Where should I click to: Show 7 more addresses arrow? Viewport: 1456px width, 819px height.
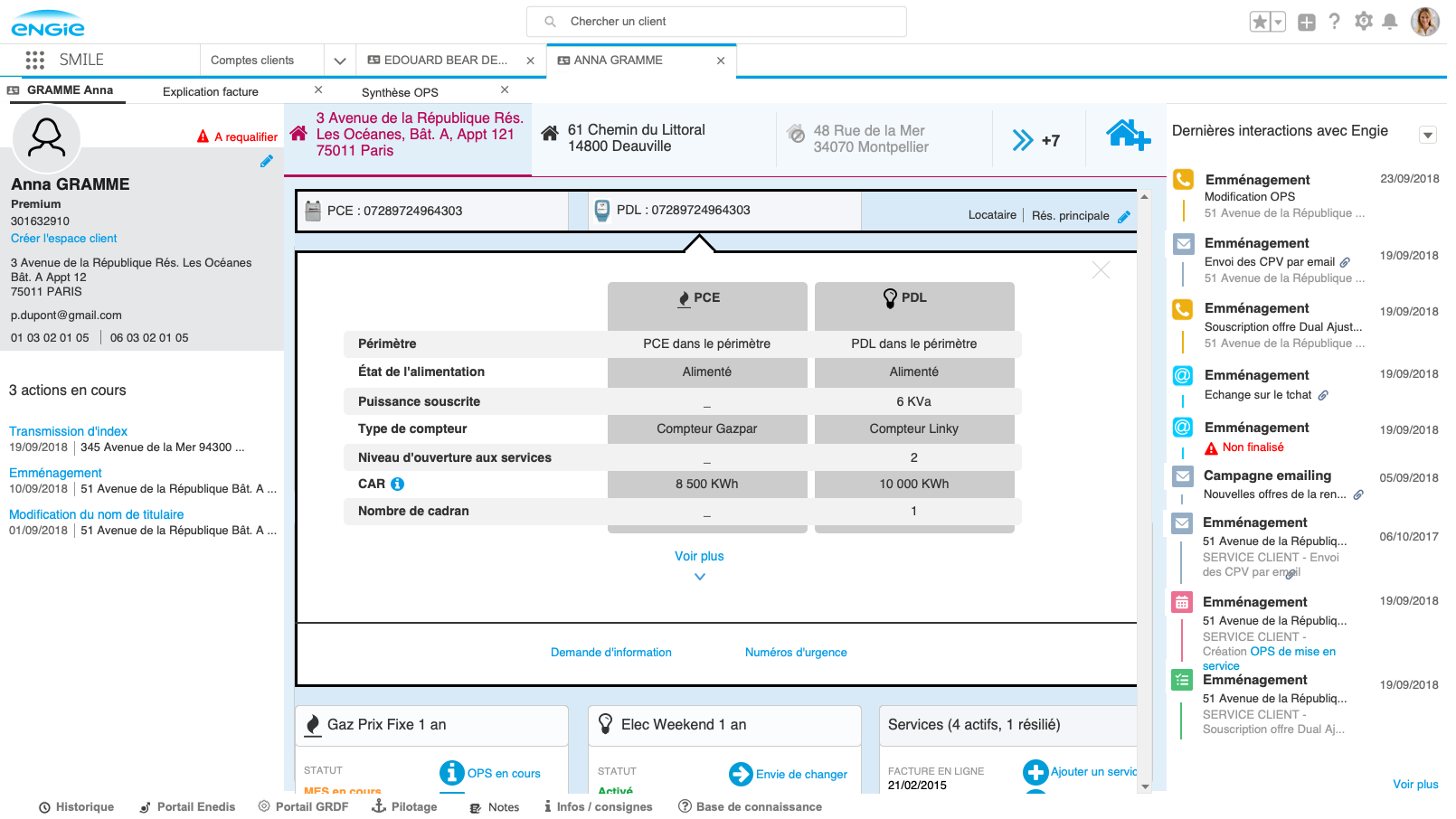click(x=1023, y=140)
